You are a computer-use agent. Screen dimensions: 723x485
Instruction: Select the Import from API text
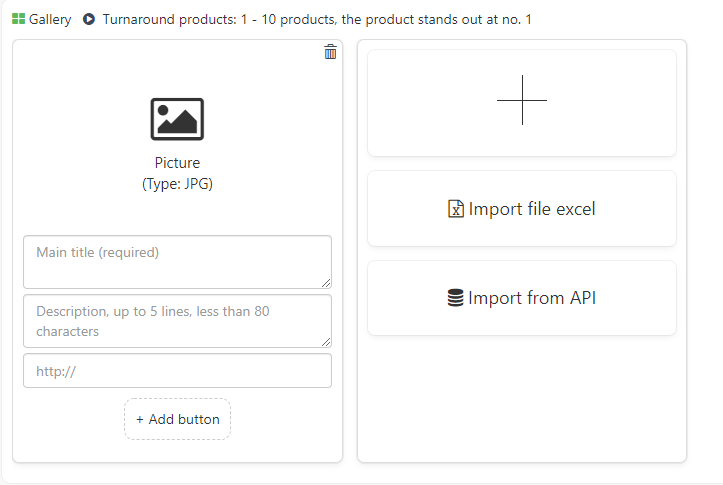coord(532,298)
